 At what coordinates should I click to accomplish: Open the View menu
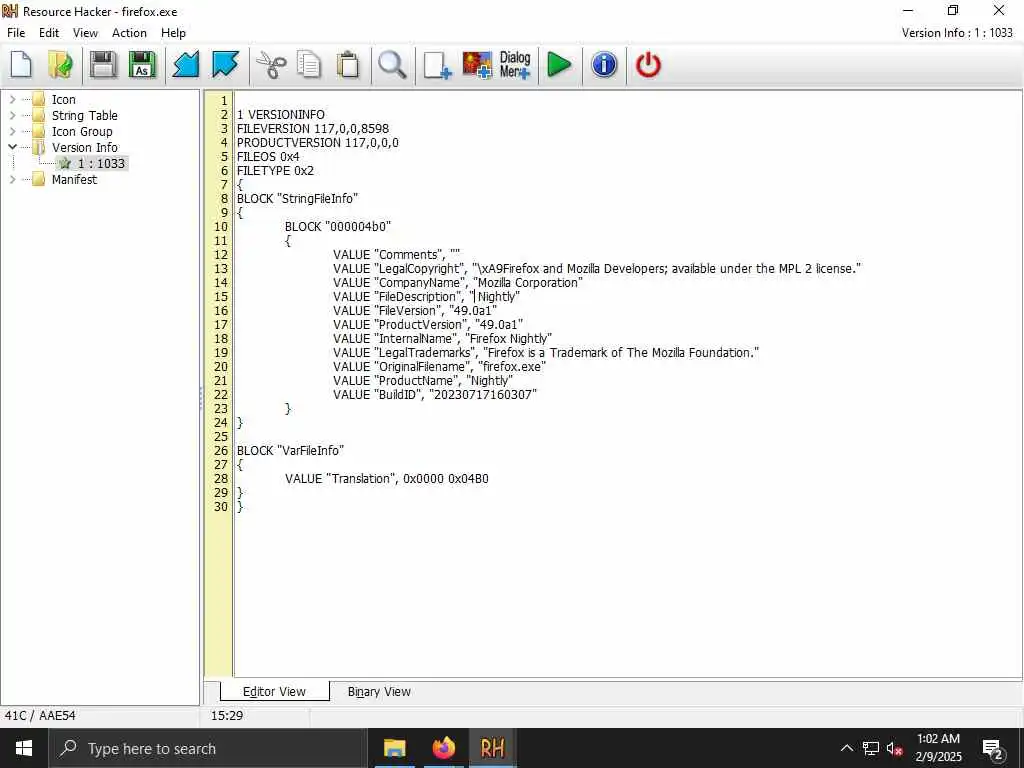click(85, 33)
